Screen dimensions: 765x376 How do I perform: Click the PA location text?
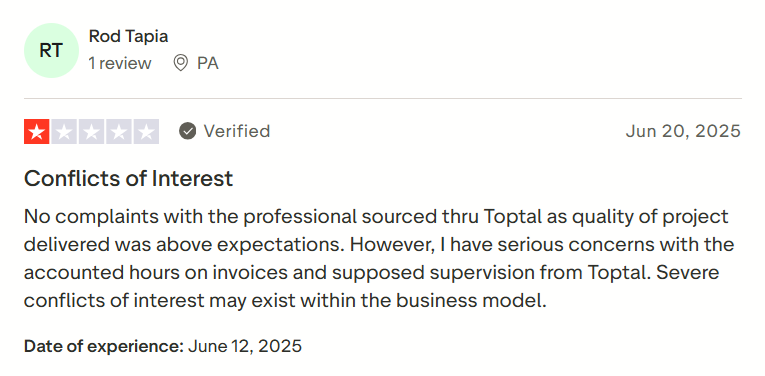(208, 63)
